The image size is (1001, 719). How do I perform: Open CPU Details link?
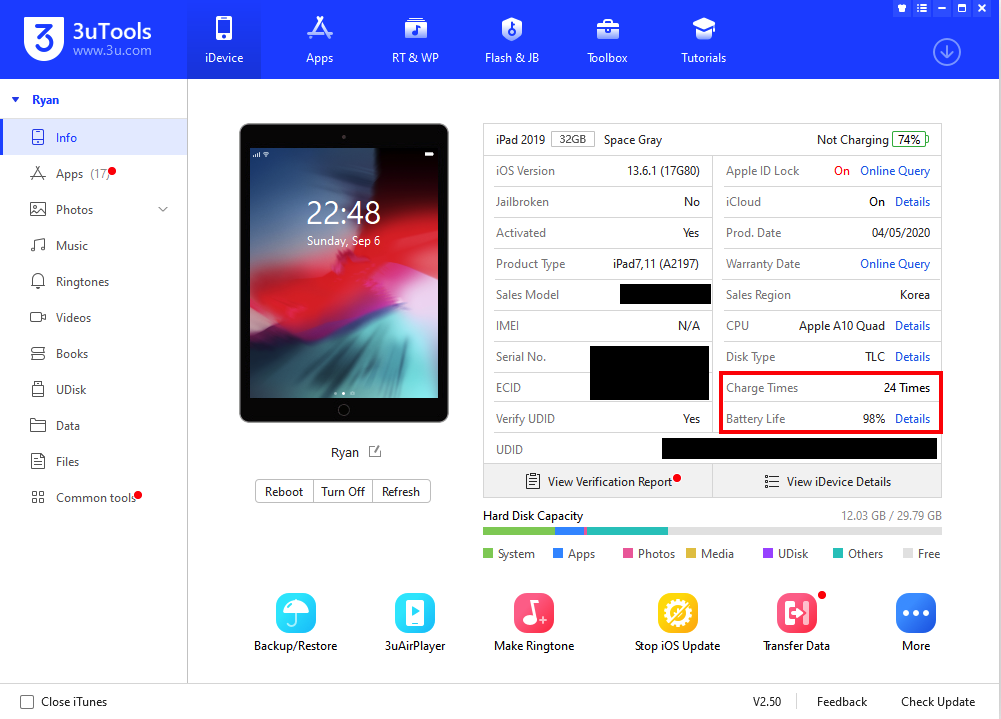click(x=912, y=326)
